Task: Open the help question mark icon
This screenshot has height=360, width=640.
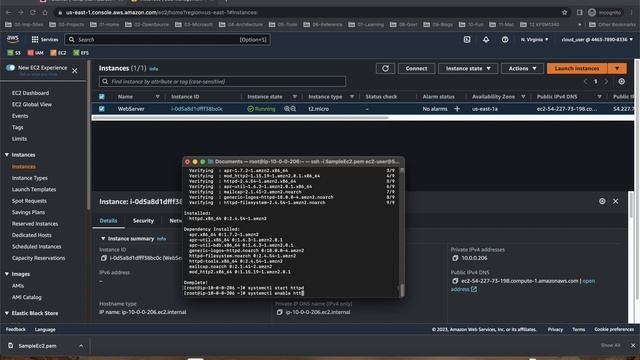Action: point(505,40)
